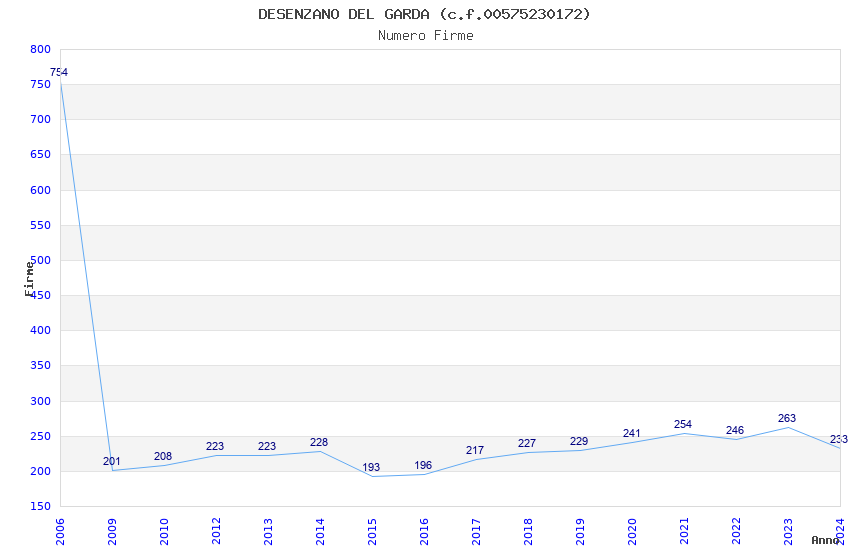Click data label 246 for 2022
Image resolution: width=850 pixels, height=550 pixels.
click(x=735, y=430)
